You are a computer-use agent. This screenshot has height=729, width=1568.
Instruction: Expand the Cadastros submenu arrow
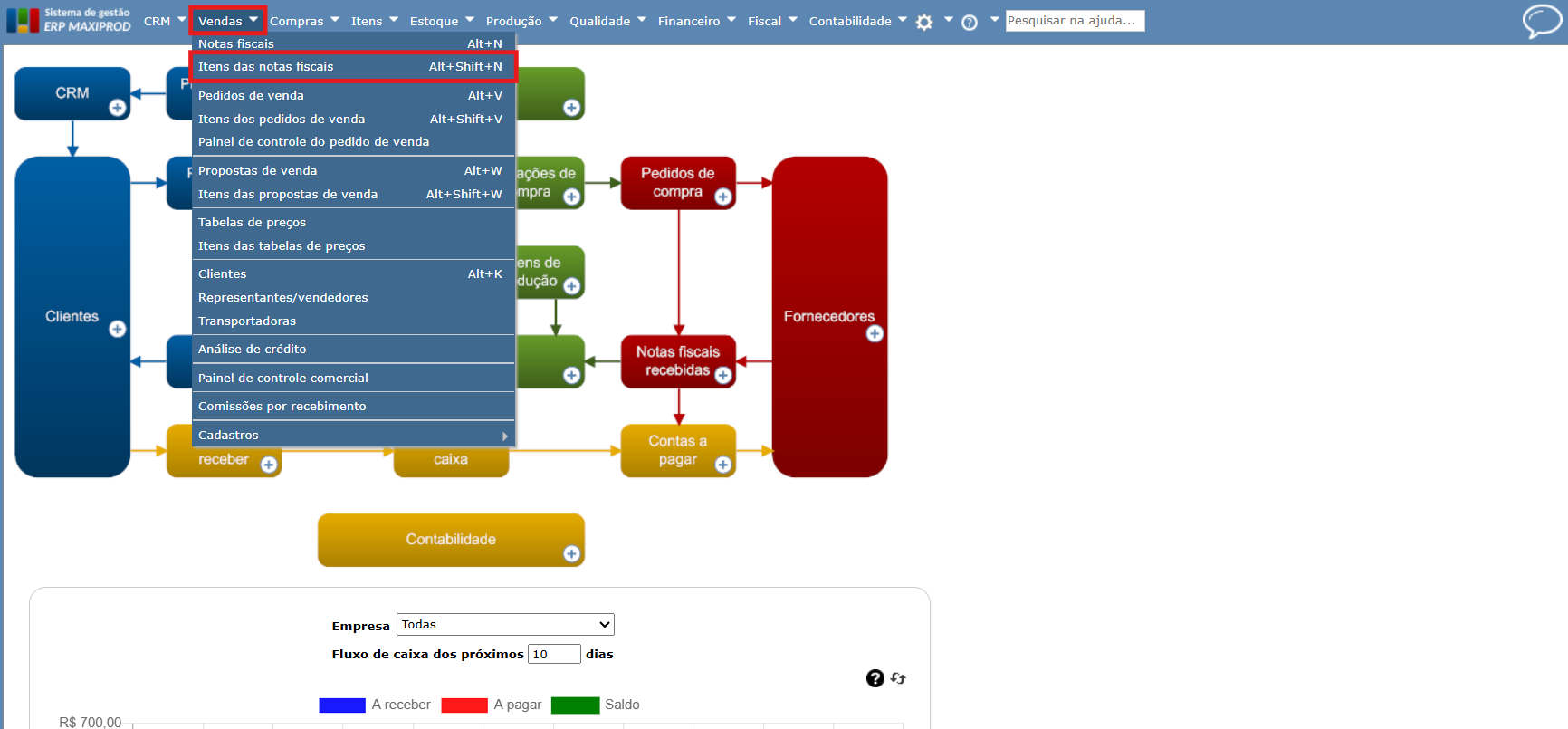505,436
